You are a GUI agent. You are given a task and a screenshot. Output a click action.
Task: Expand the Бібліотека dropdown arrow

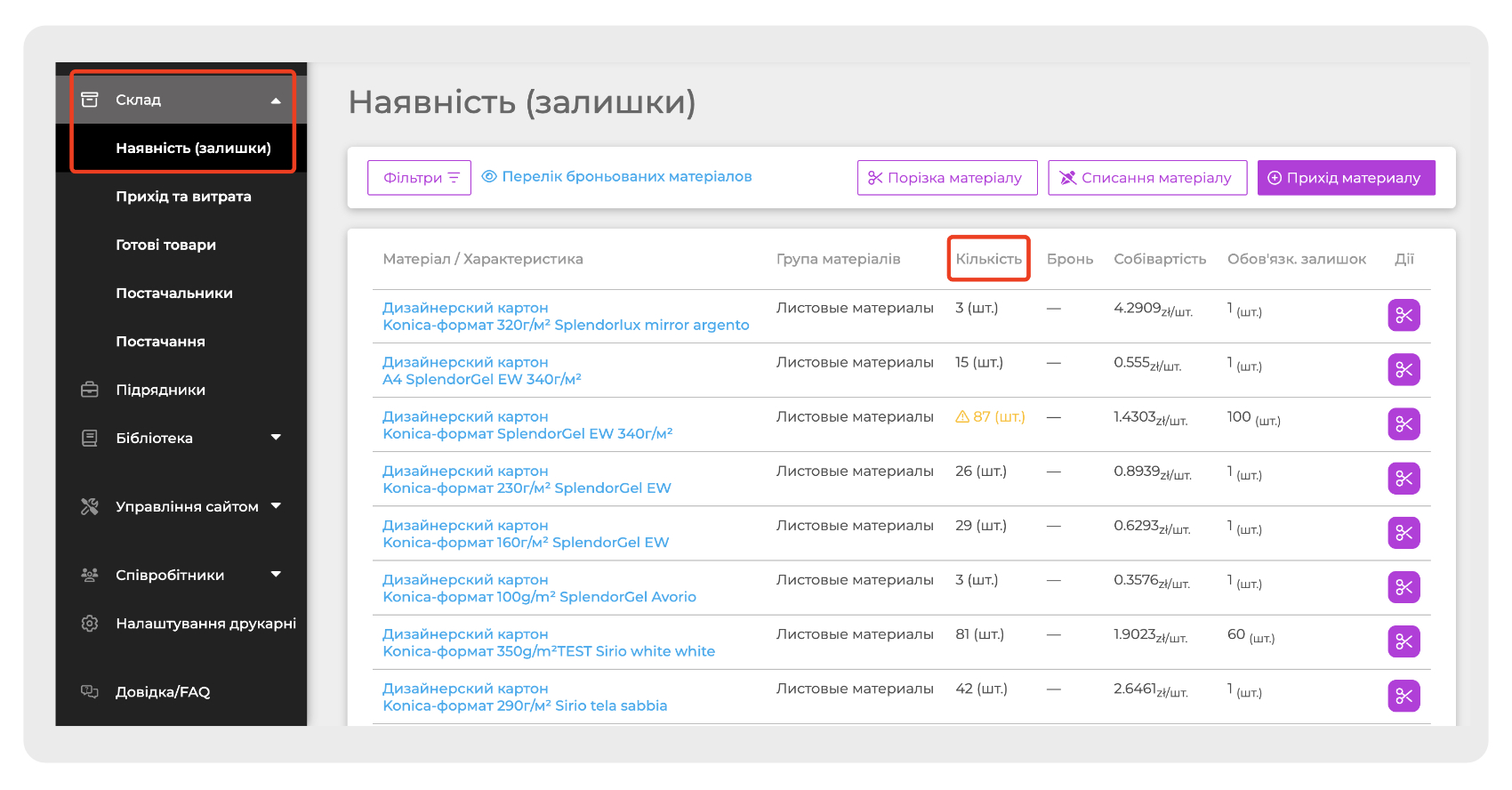pyautogui.click(x=276, y=438)
